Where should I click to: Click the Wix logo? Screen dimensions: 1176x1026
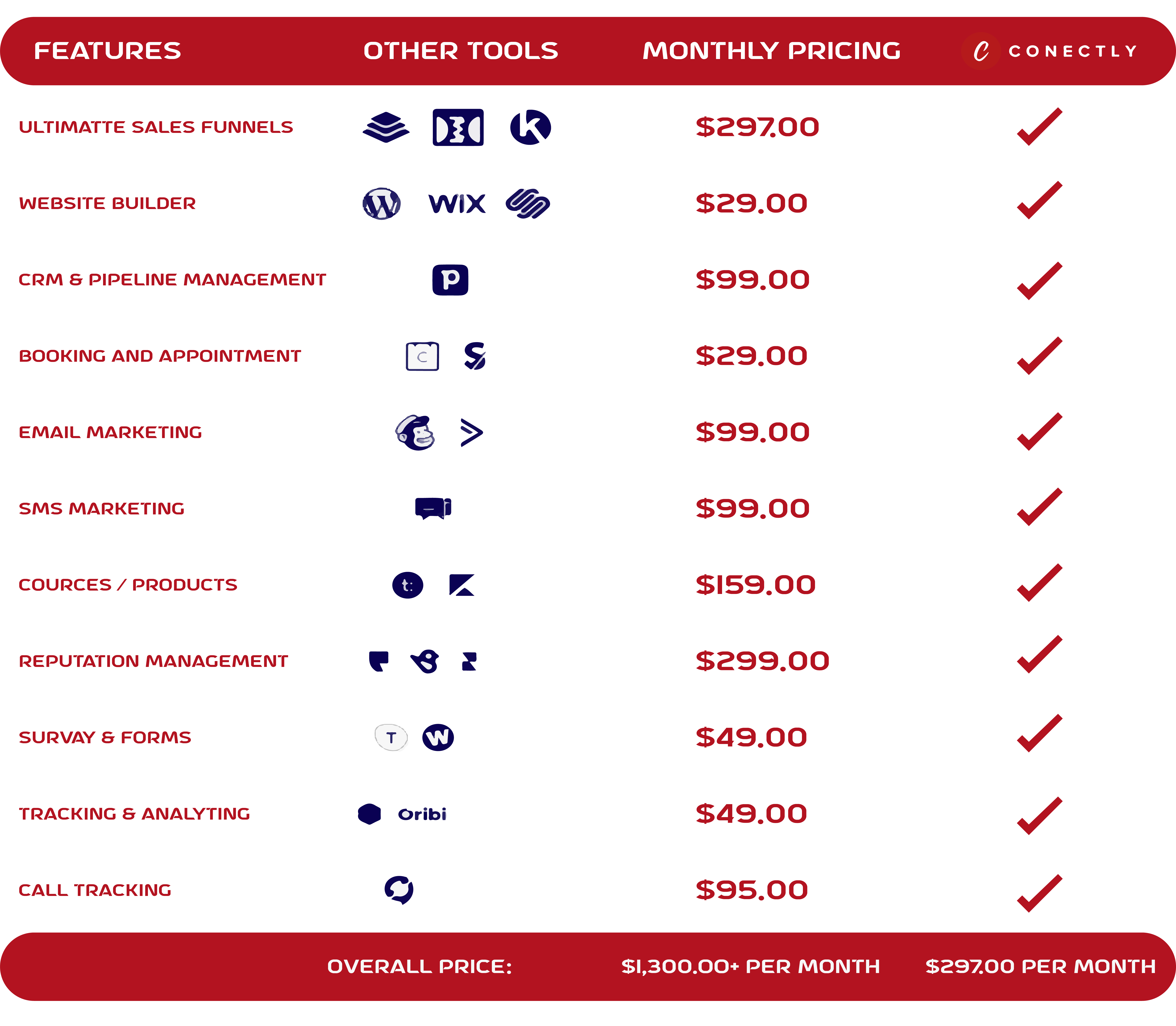point(457,203)
